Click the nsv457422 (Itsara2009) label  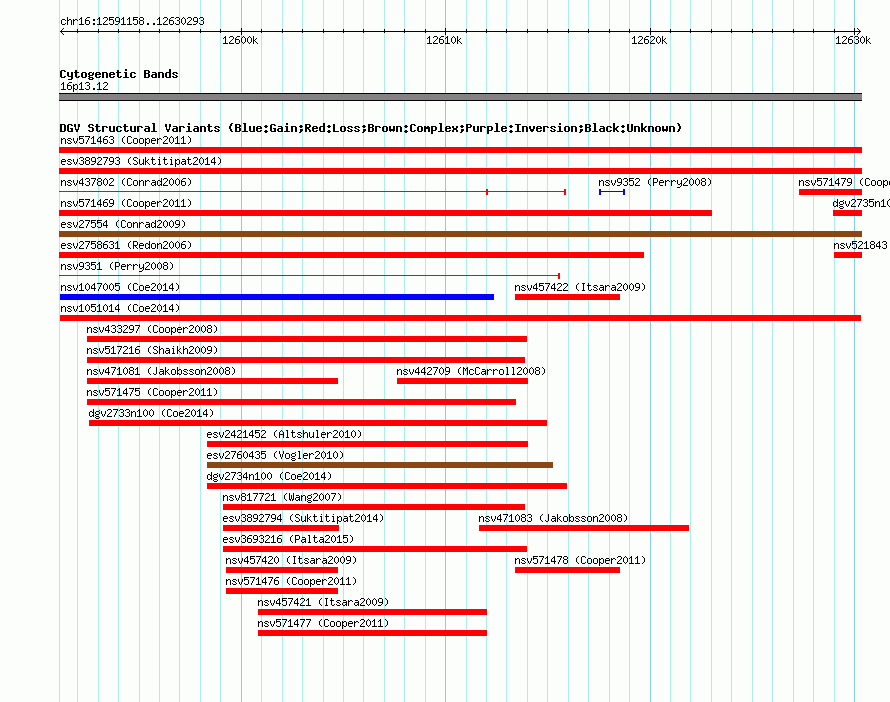click(580, 287)
